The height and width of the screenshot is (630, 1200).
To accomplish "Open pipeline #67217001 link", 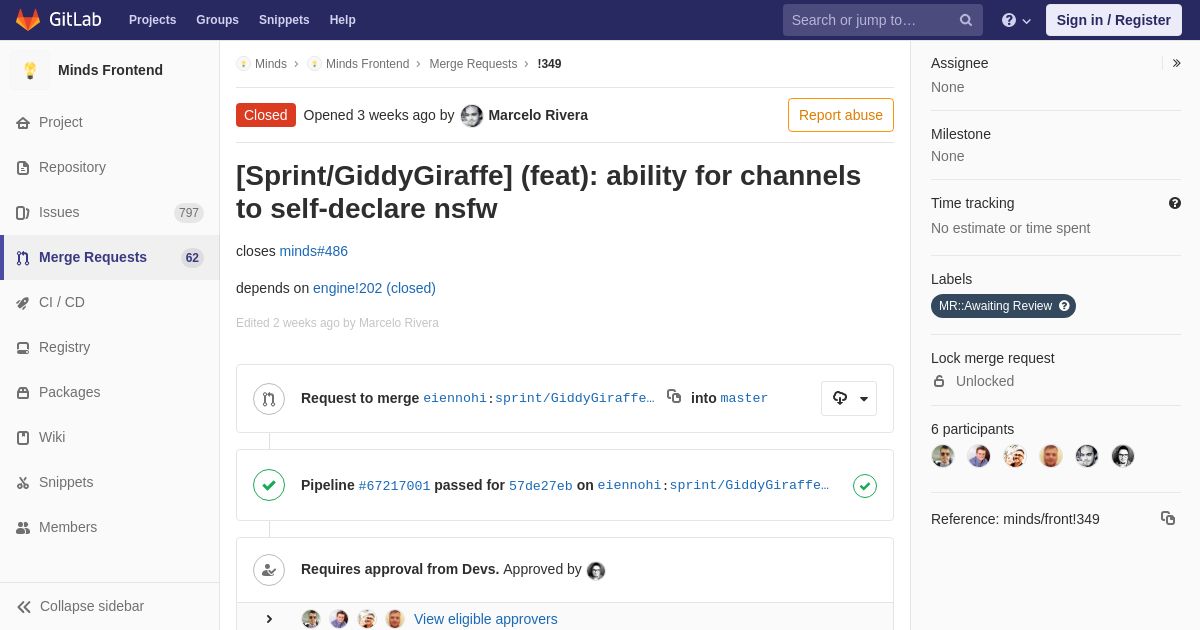I will [x=394, y=486].
